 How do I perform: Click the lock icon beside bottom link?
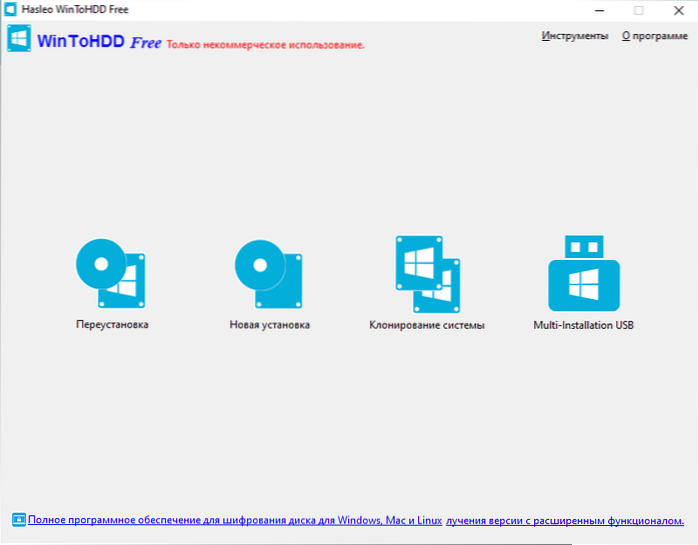pyautogui.click(x=18, y=520)
